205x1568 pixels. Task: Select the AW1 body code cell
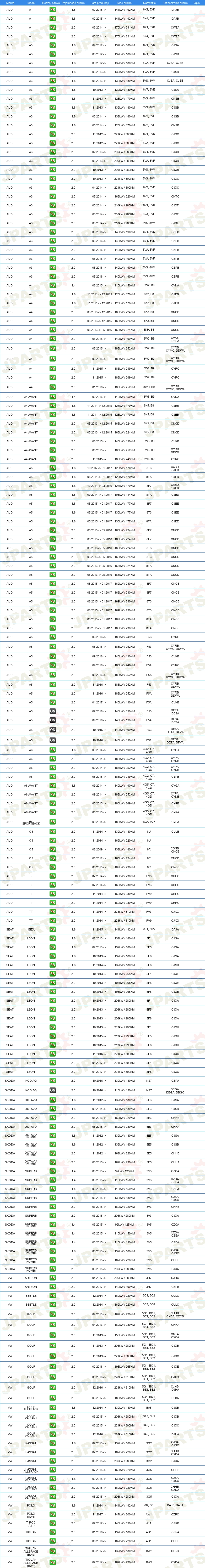(x=149, y=1514)
